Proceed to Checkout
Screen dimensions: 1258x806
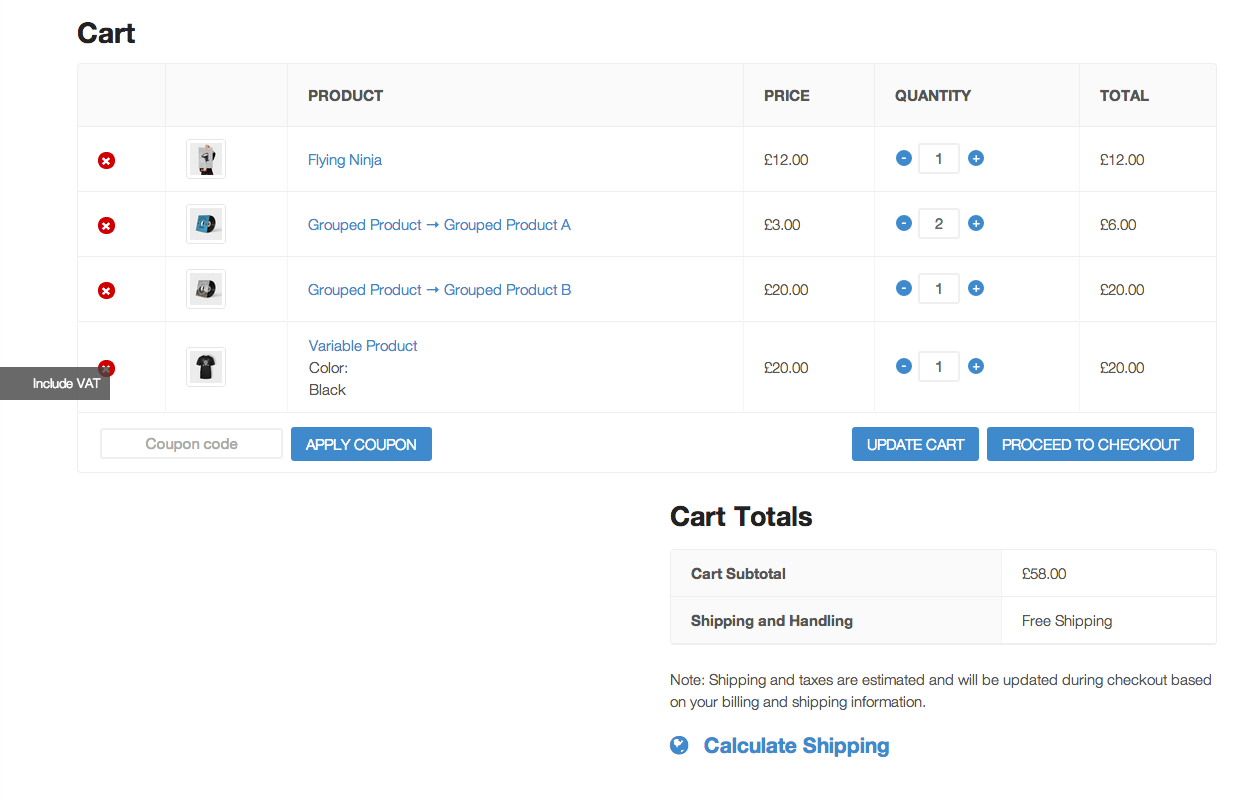pos(1090,444)
